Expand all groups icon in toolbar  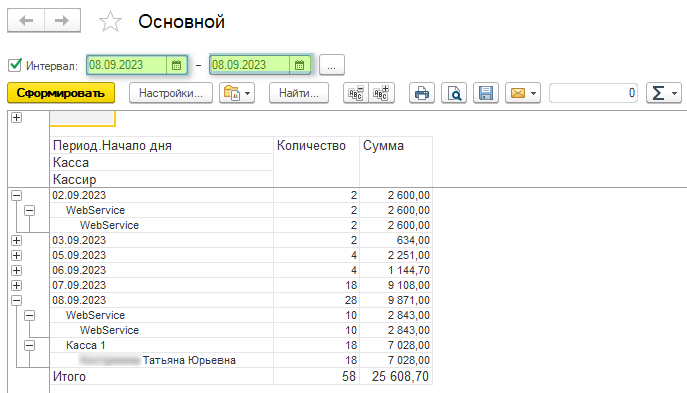click(x=381, y=93)
